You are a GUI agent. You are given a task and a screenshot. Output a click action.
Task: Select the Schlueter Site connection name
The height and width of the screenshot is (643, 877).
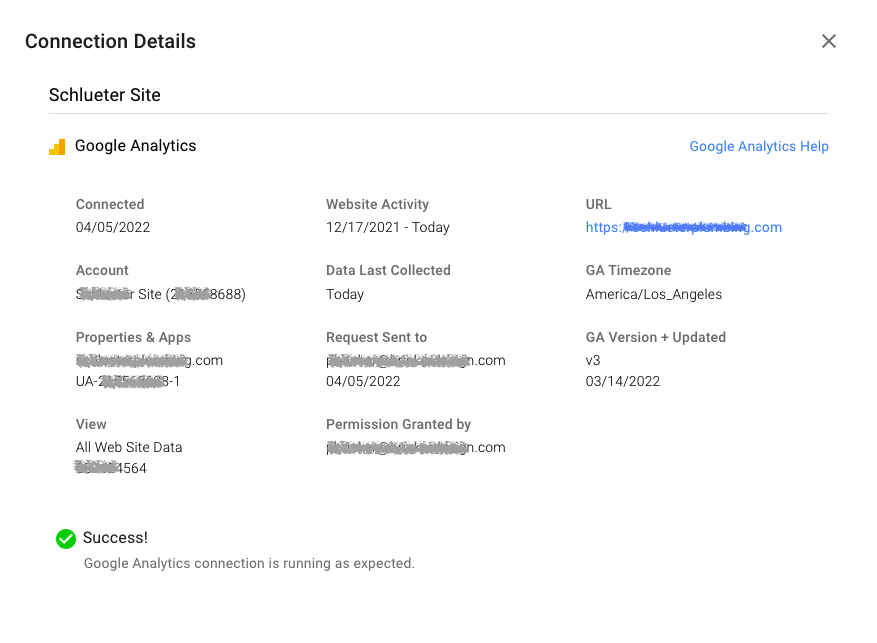[104, 95]
